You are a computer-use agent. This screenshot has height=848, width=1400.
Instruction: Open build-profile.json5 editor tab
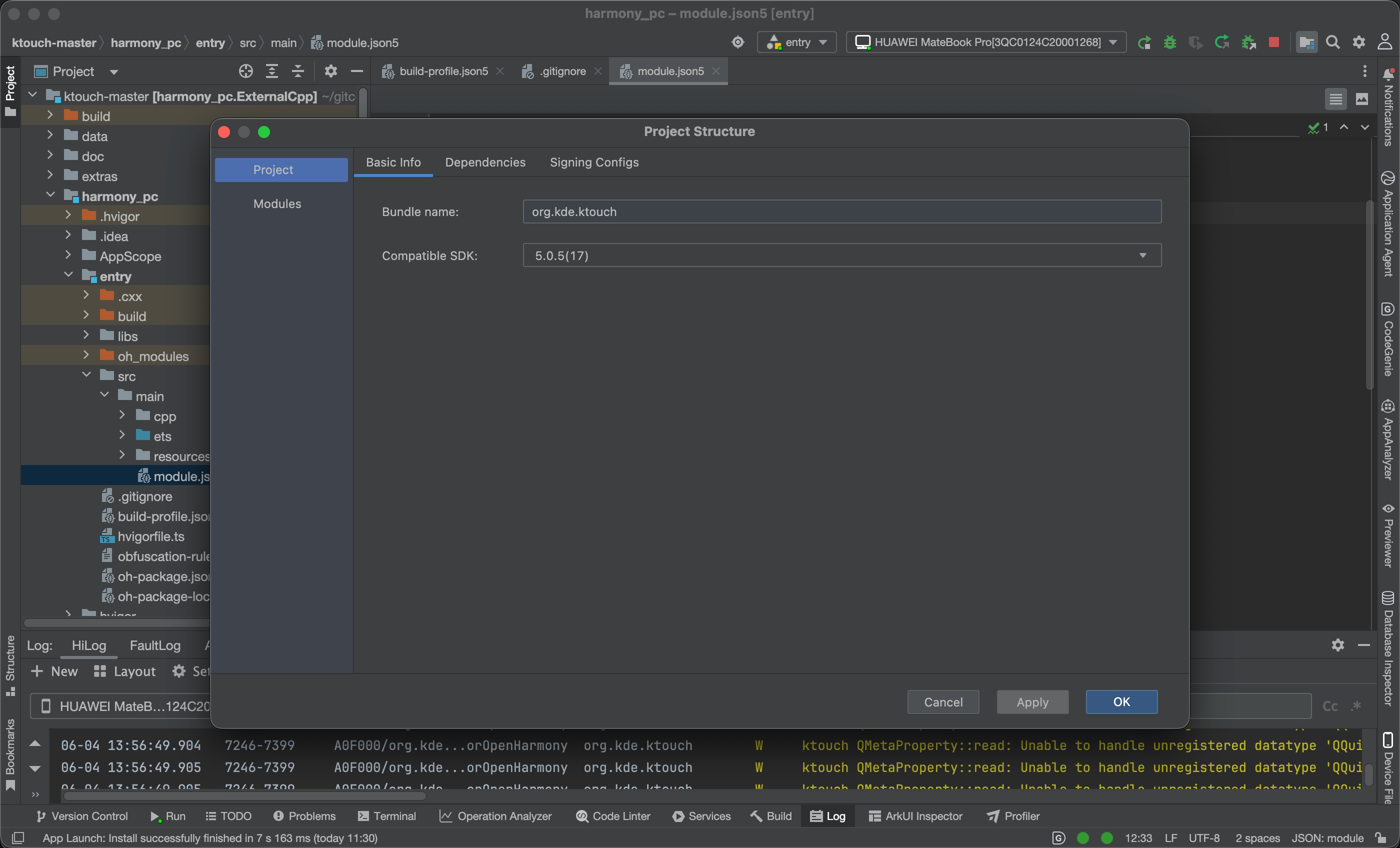[443, 71]
